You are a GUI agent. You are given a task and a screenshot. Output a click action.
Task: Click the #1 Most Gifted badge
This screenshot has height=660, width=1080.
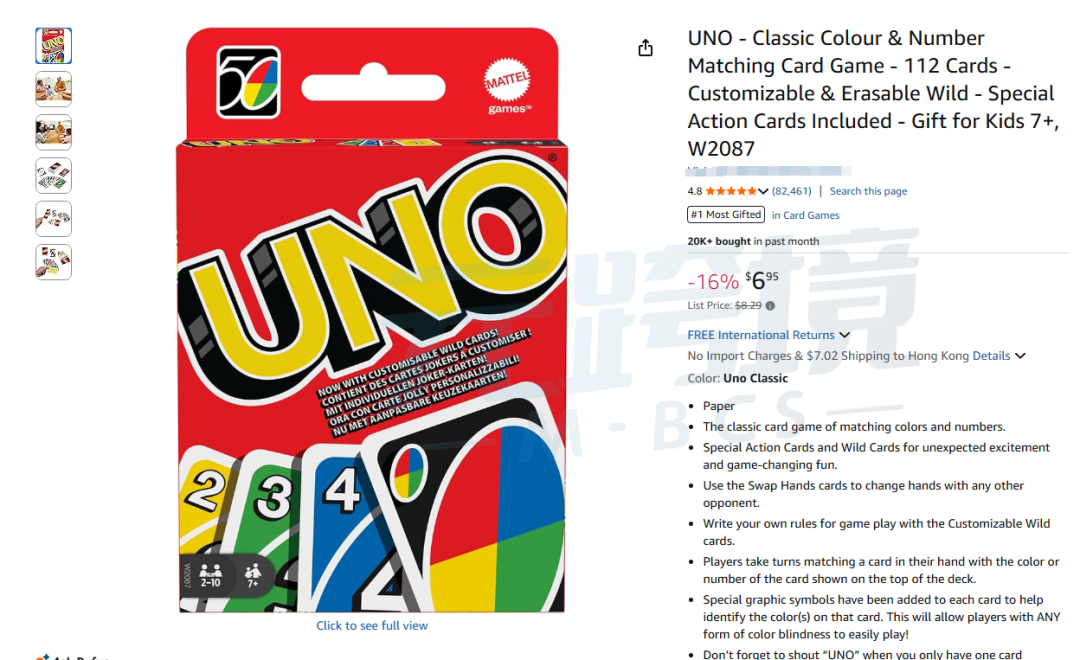[726, 215]
